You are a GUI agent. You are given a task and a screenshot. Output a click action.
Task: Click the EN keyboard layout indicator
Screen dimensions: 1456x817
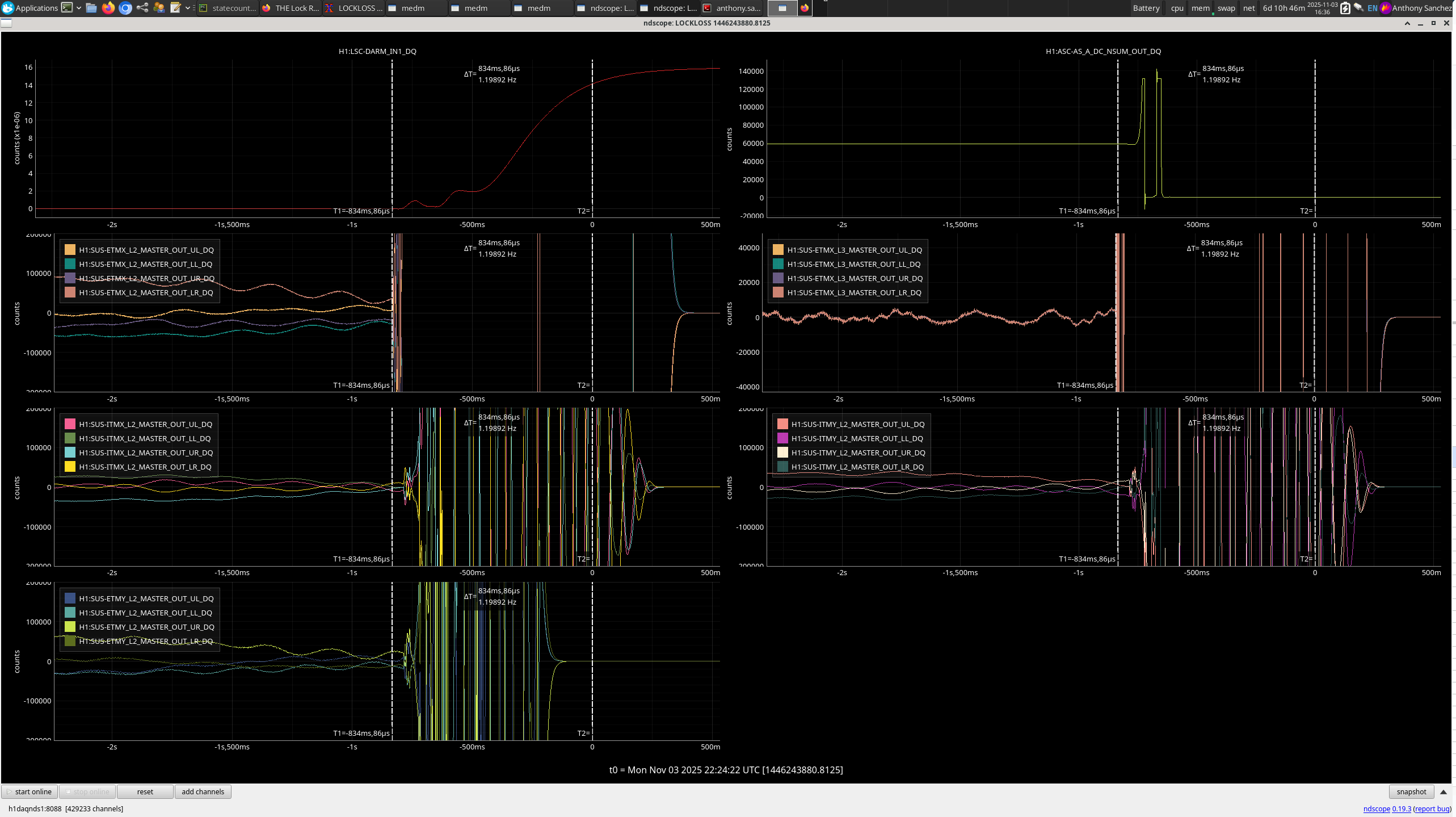pos(1372,8)
